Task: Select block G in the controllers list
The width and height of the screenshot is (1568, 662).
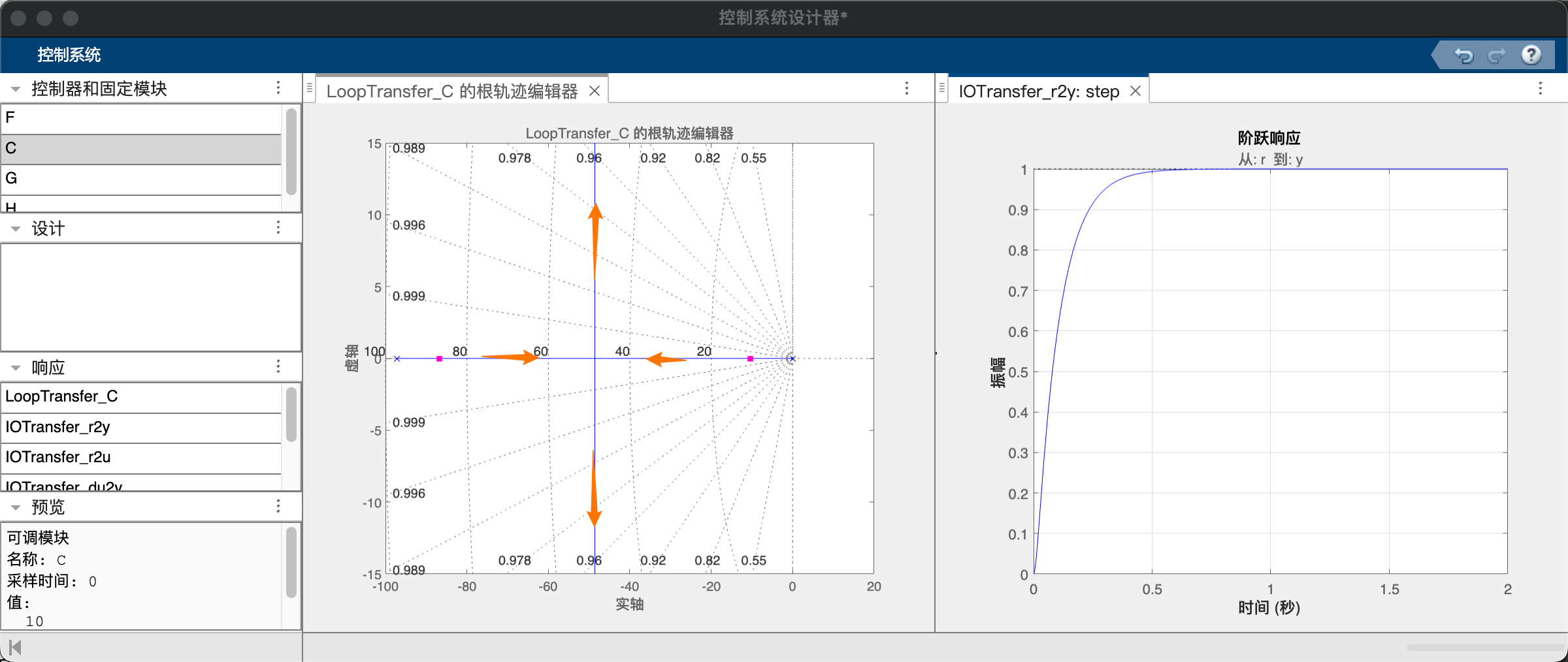Action: 141,178
